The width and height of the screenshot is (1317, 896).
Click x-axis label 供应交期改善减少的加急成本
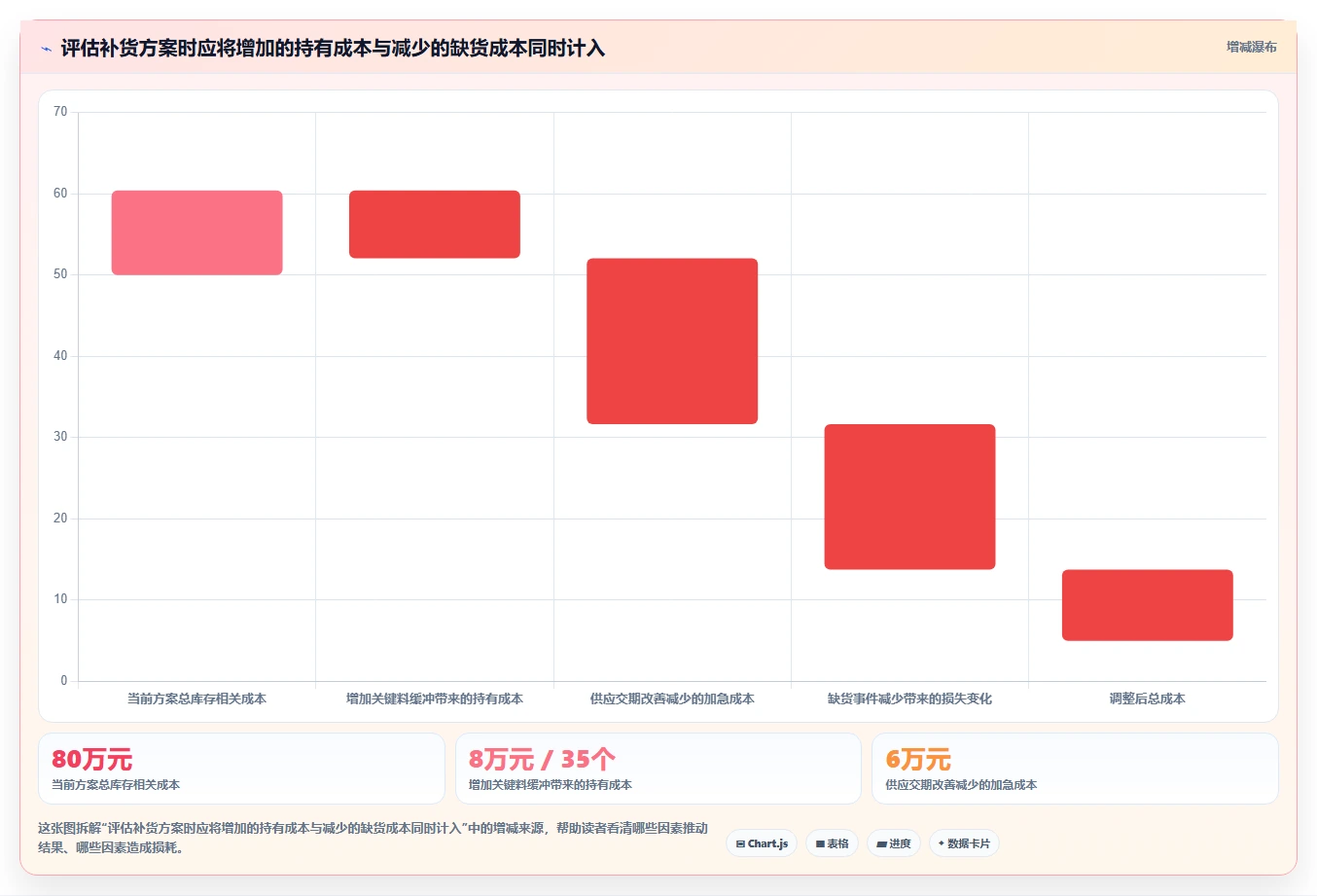(672, 699)
